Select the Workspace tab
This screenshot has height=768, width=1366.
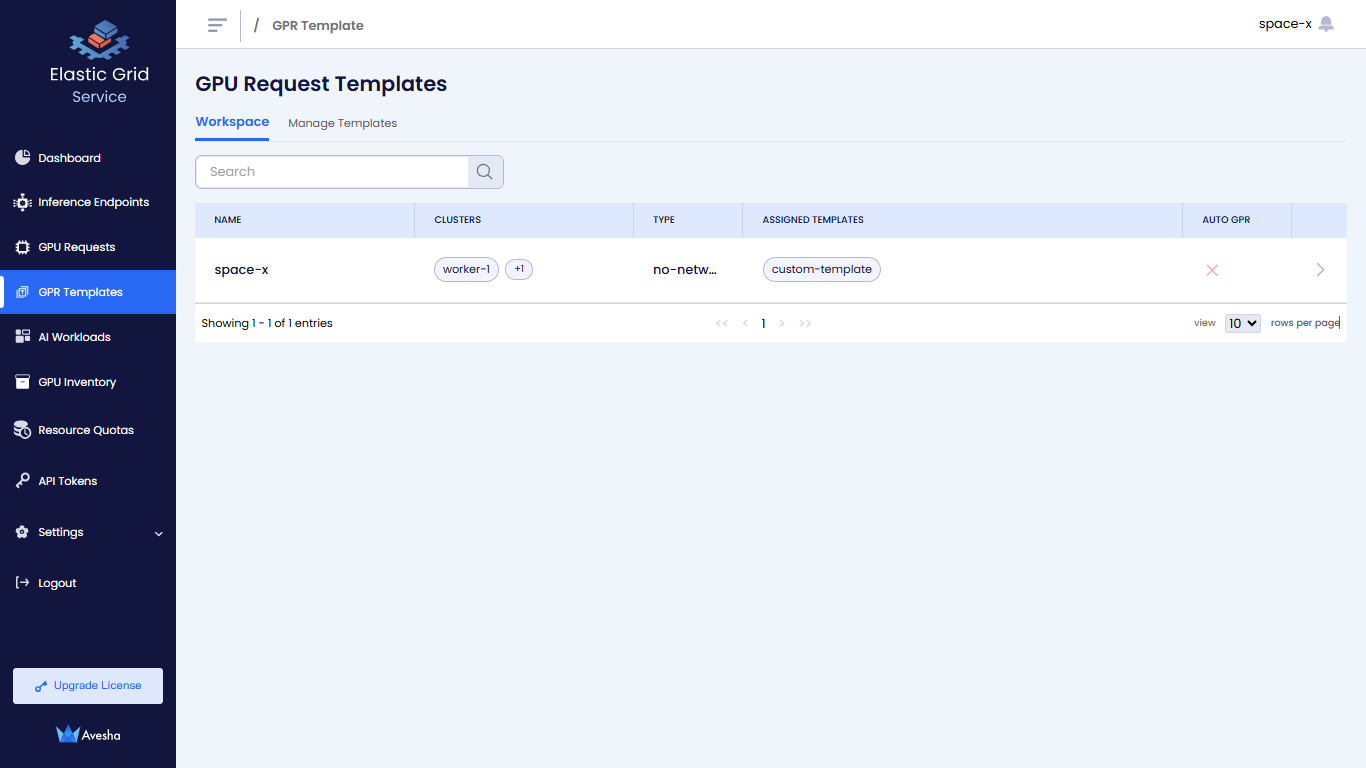pos(232,122)
